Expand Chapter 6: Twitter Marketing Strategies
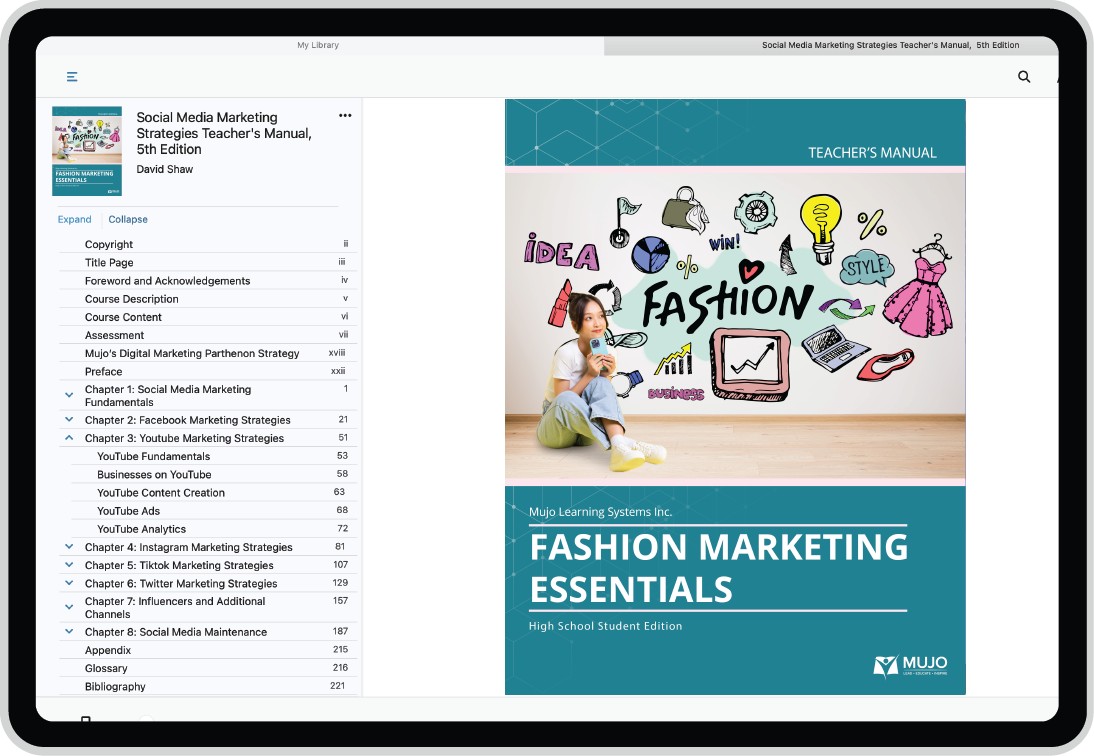1094x756 pixels. tap(69, 582)
